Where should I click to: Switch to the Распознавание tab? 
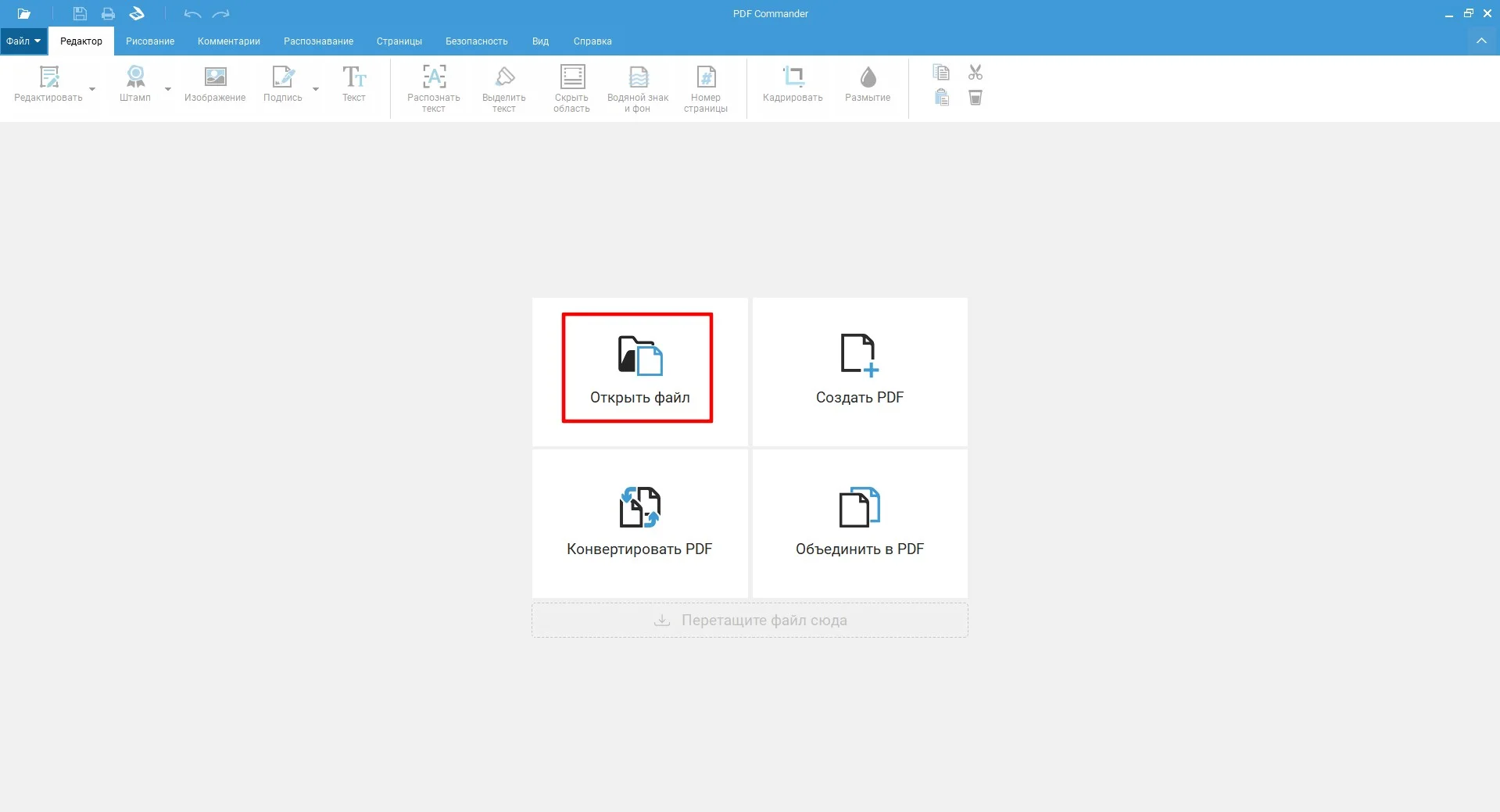click(x=319, y=41)
